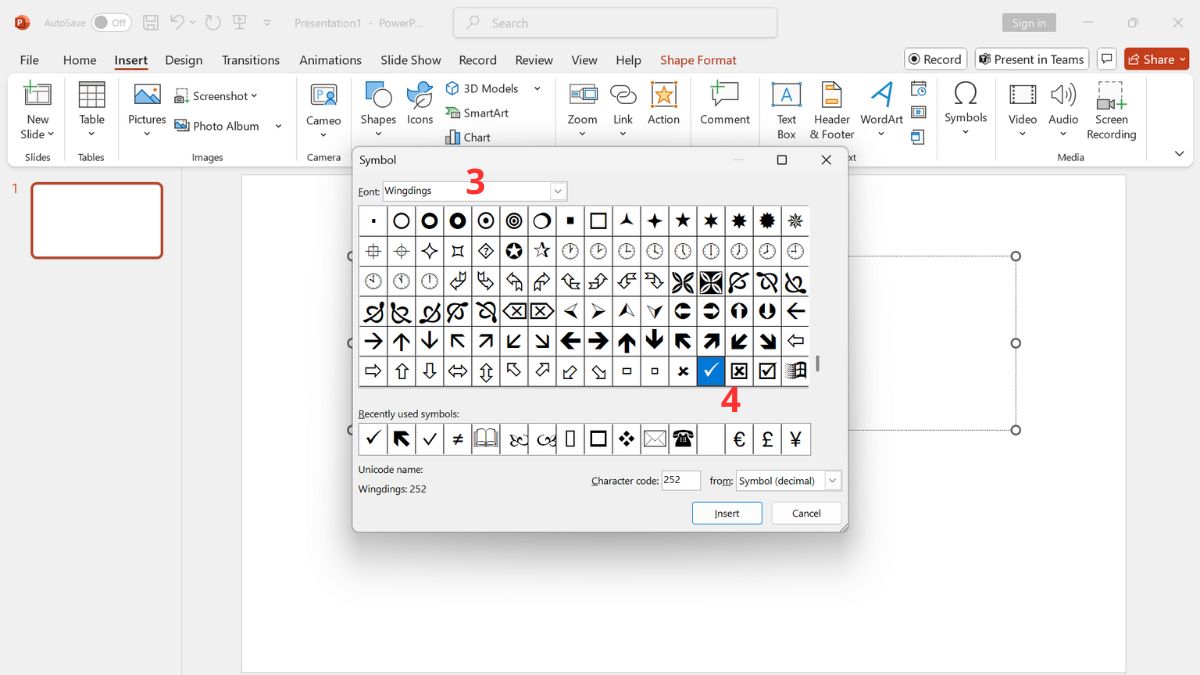1200x675 pixels.
Task: Select the black five-point star symbol
Action: point(683,221)
